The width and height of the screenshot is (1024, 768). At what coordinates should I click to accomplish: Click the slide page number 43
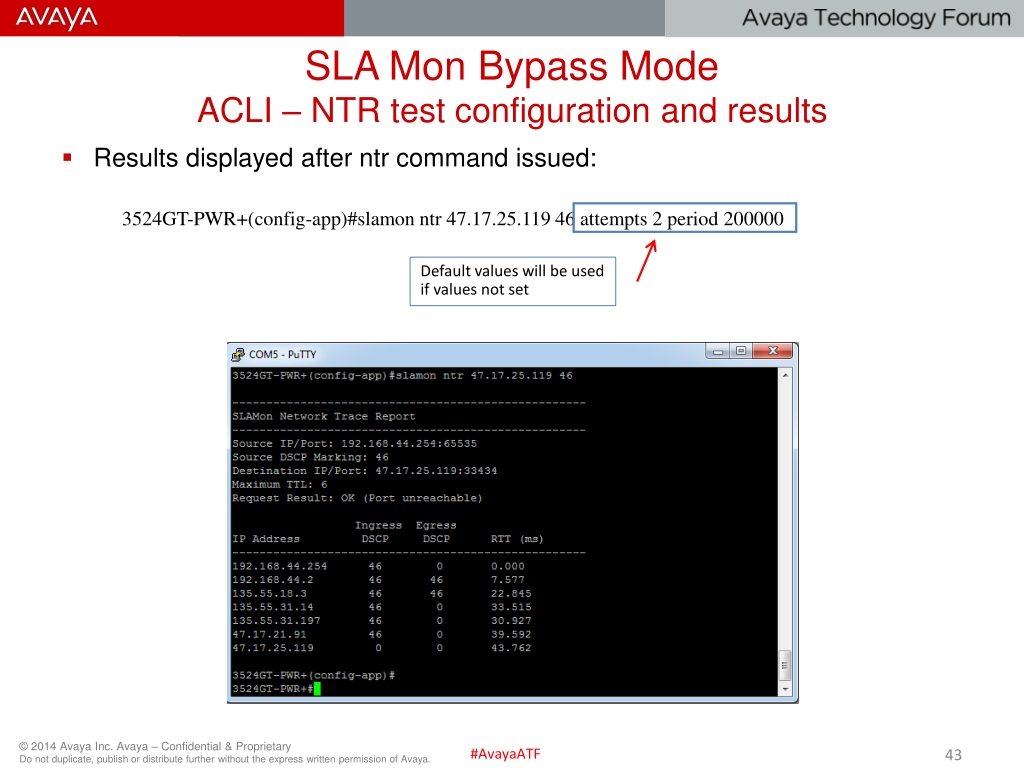(953, 755)
